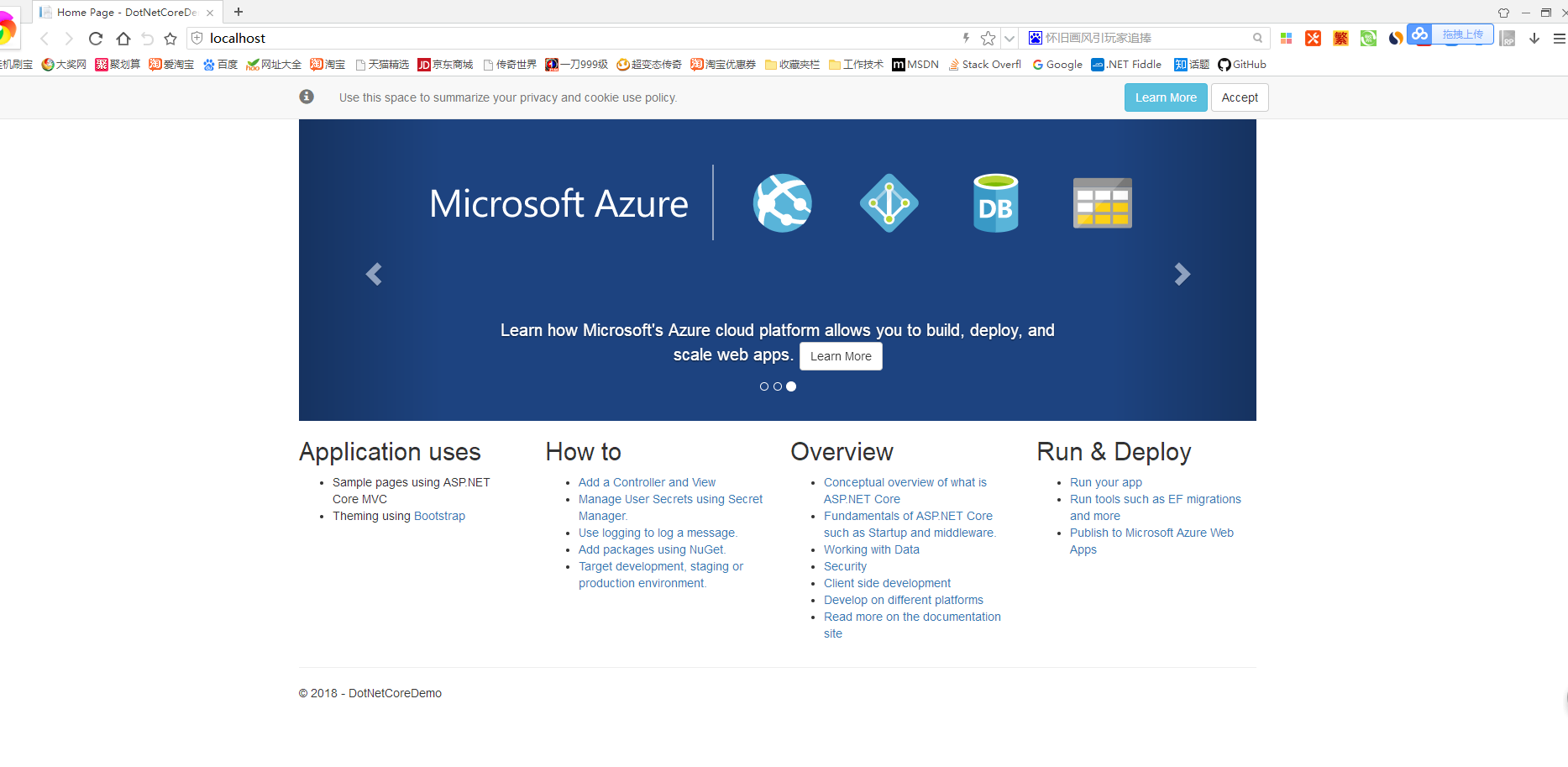Click the white Learn More button in carousel
This screenshot has height=767, width=1568.
841,356
